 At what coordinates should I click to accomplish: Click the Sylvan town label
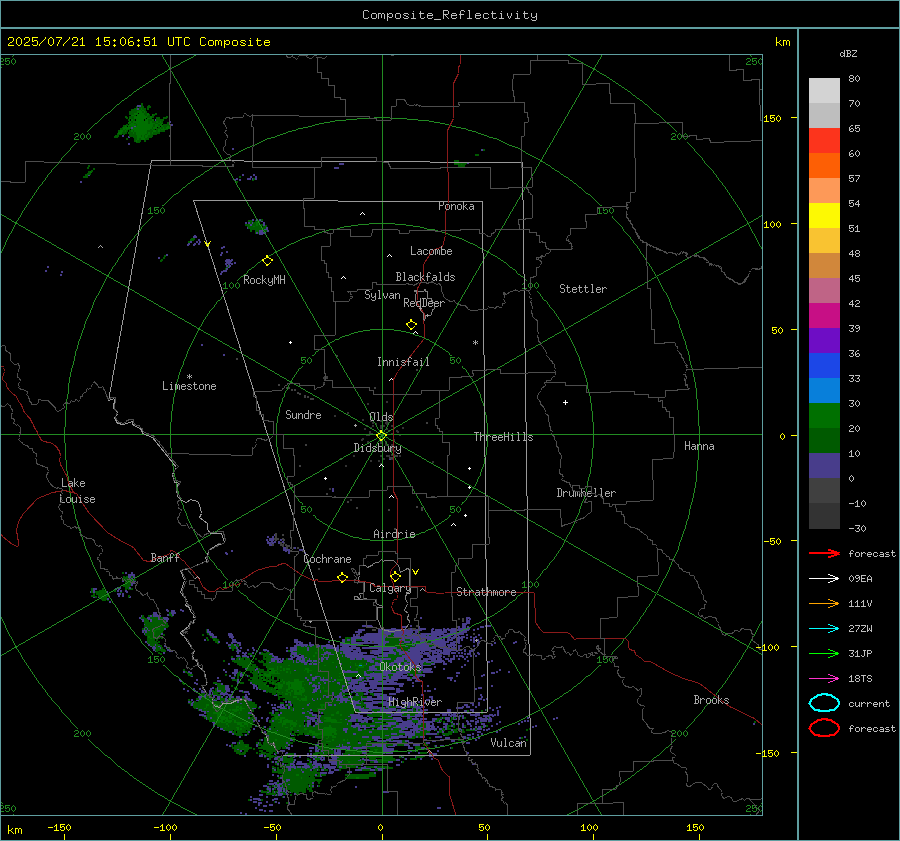382,296
